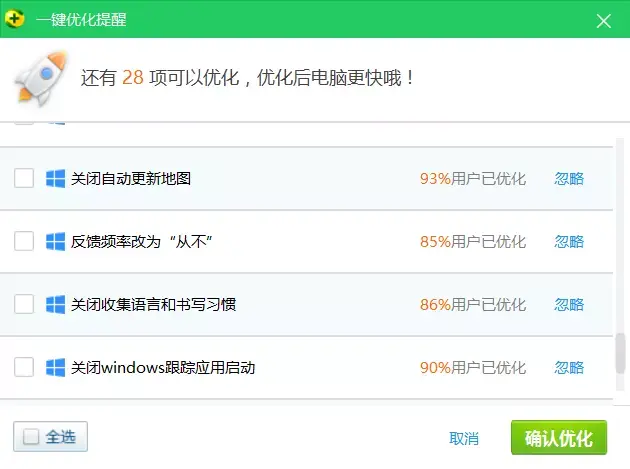Click the 85%用户已优化 text
630x469 pixels.
click(473, 242)
